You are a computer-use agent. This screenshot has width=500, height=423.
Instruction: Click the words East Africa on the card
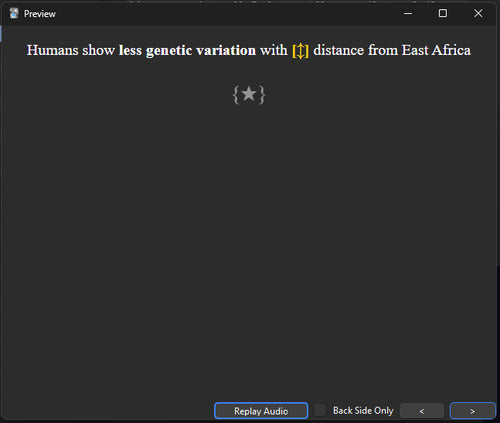[x=436, y=50]
